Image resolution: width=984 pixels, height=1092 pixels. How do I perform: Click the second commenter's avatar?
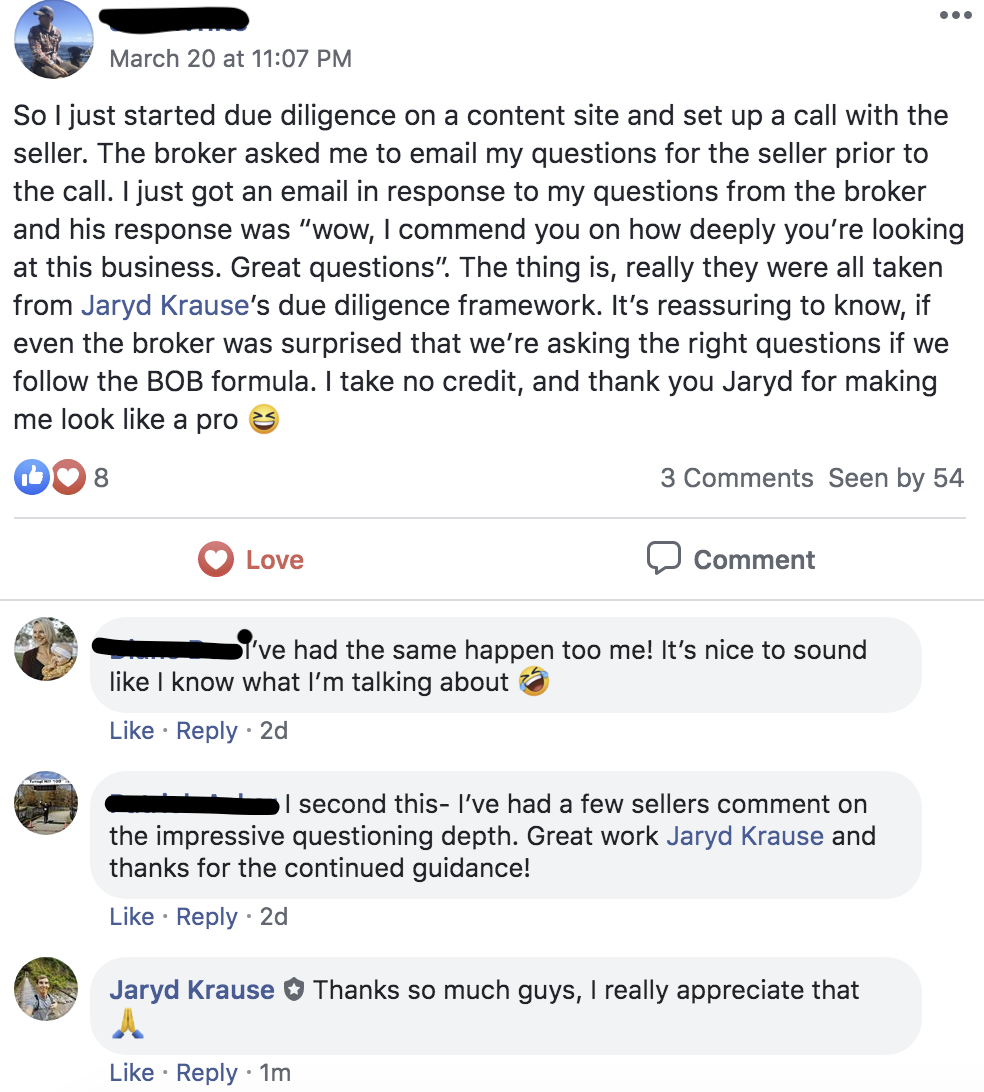(46, 803)
